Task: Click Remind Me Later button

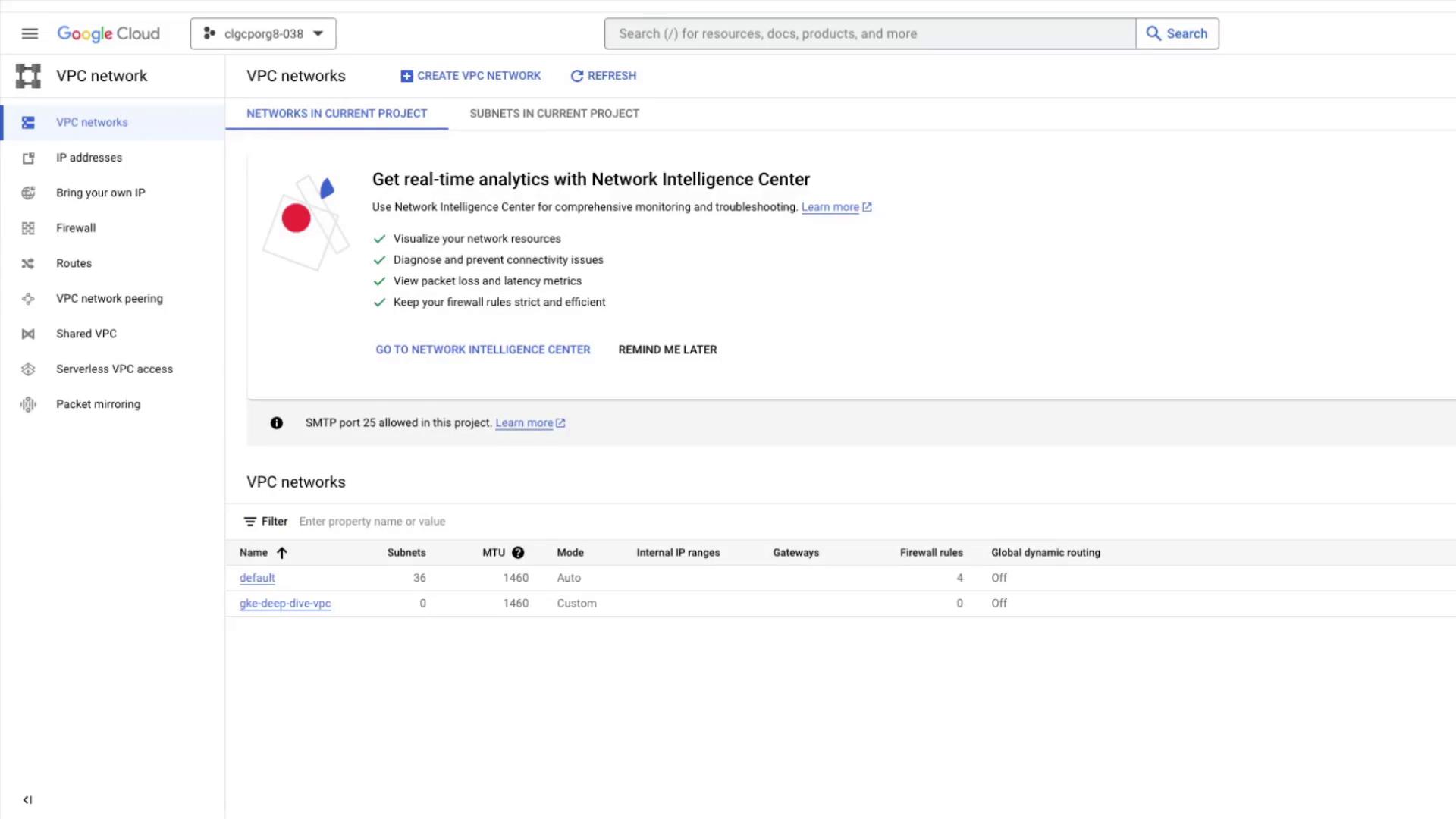Action: click(667, 350)
